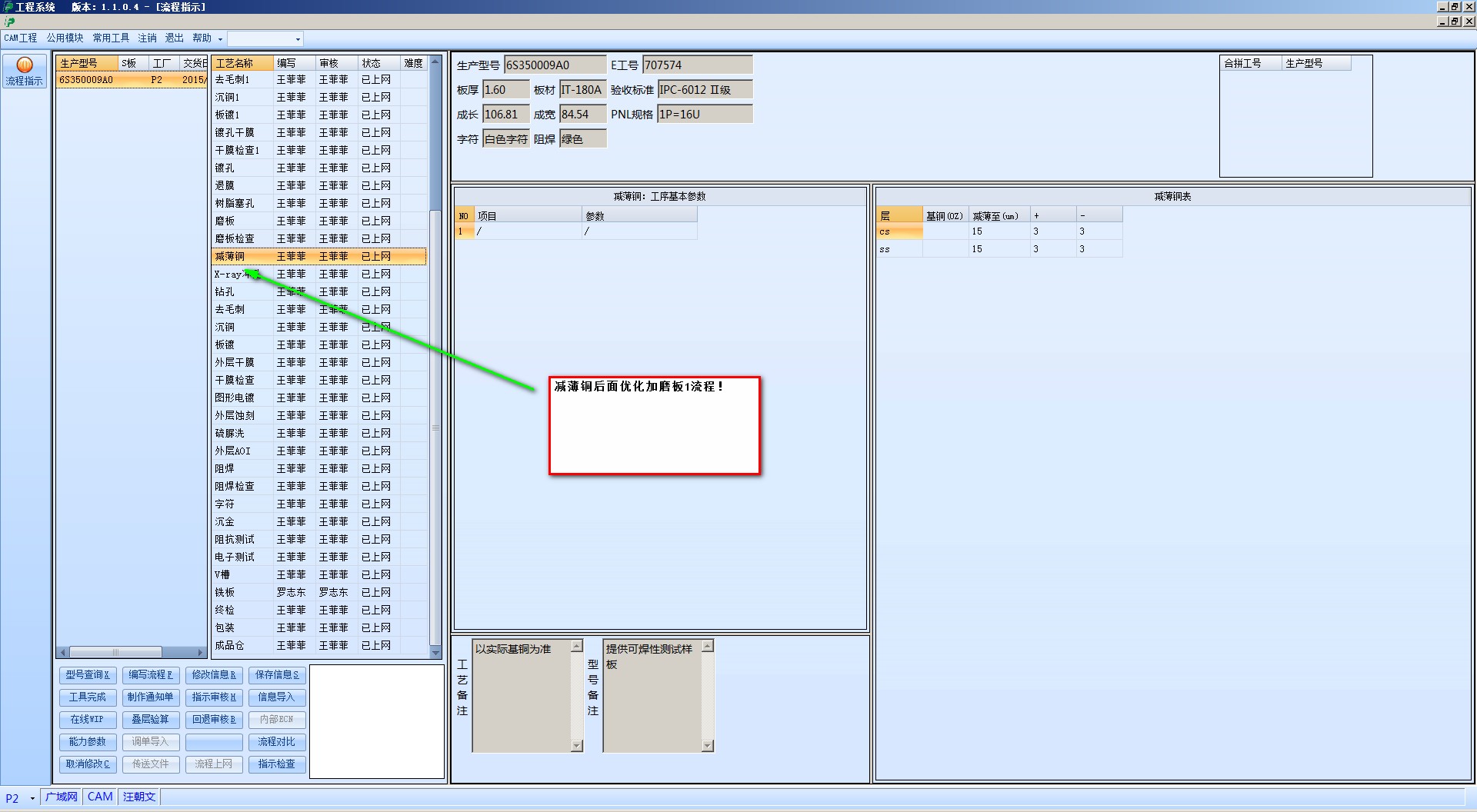Select the 树脂塞孔 process row
The image size is (1477, 812).
point(319,204)
